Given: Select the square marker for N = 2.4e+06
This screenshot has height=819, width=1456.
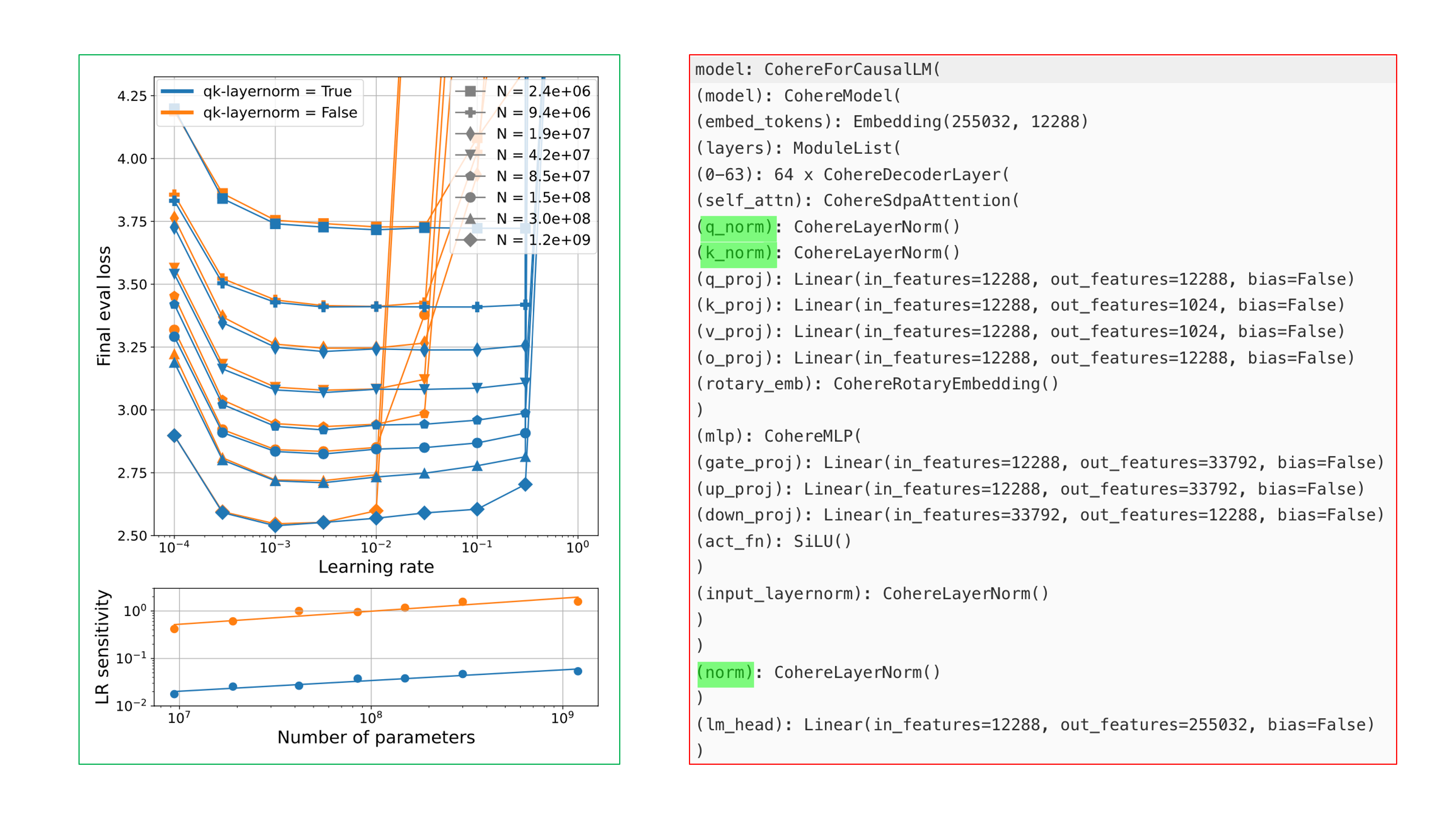Looking at the screenshot, I should coord(470,91).
